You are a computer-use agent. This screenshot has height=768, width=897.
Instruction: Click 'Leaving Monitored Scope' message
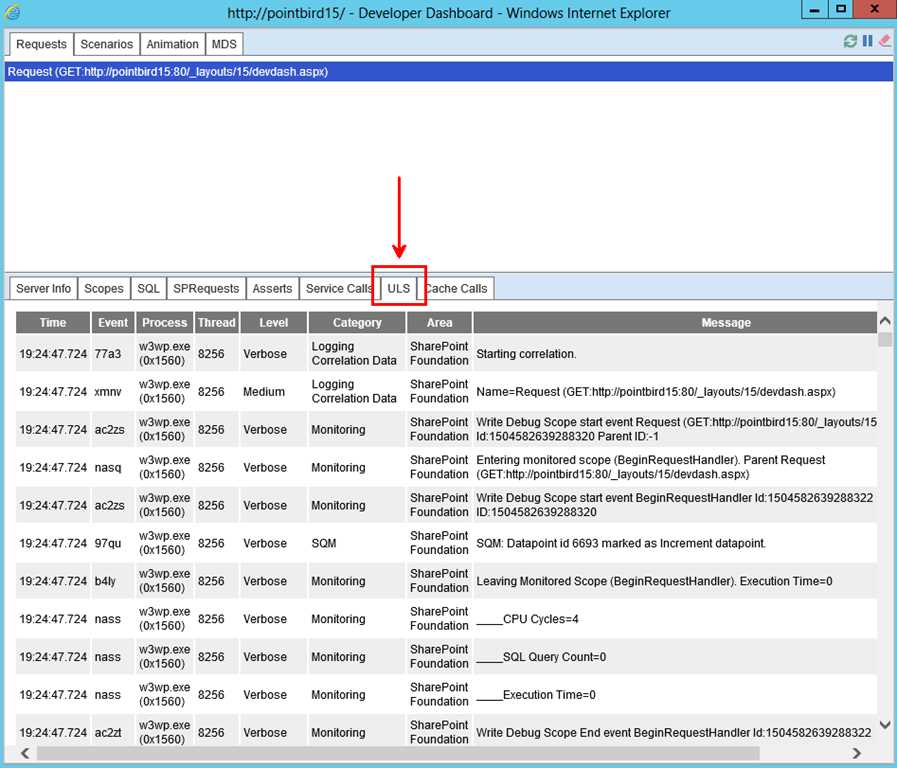654,581
